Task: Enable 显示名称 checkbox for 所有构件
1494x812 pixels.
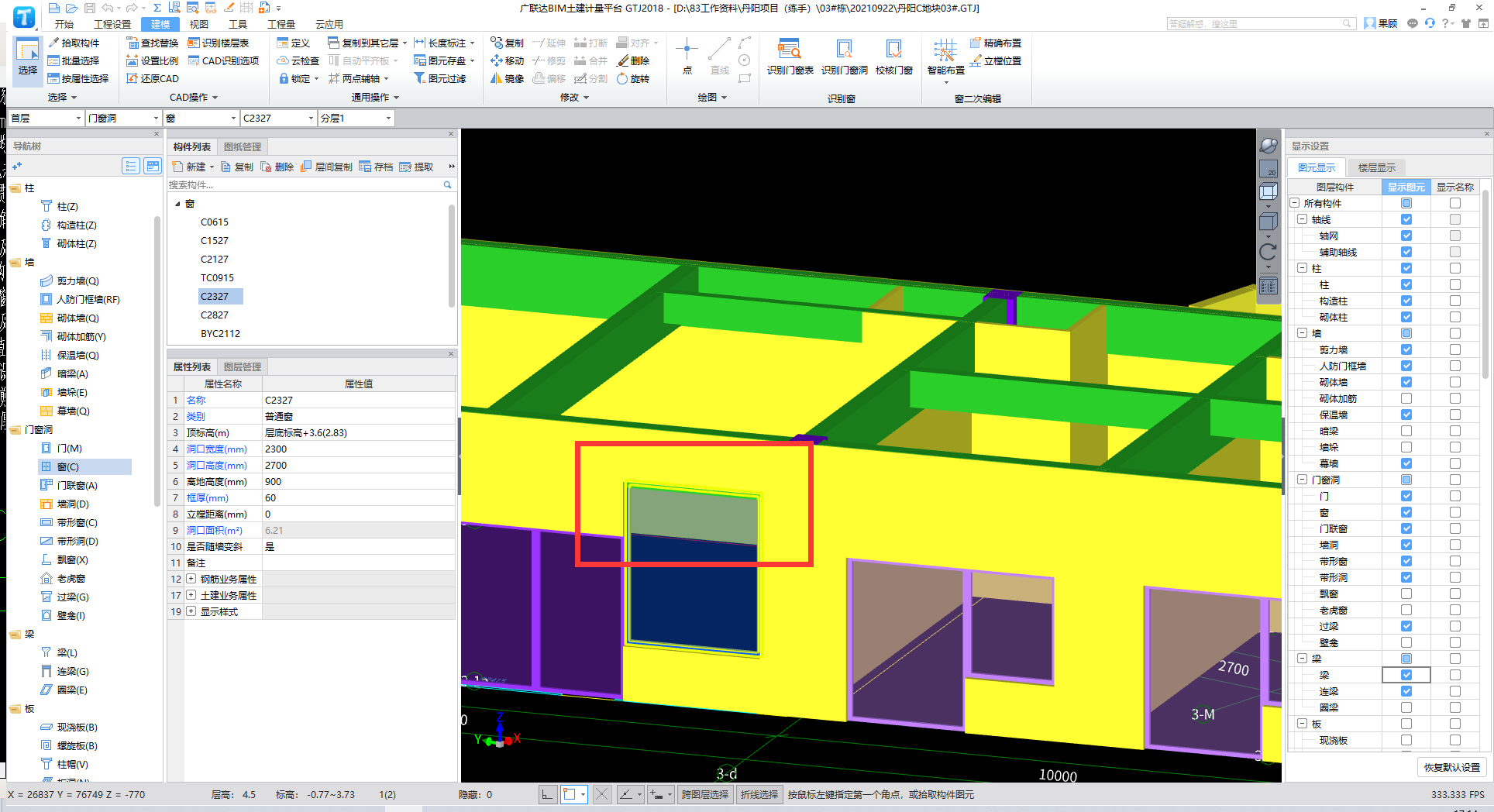Action: tap(1455, 203)
